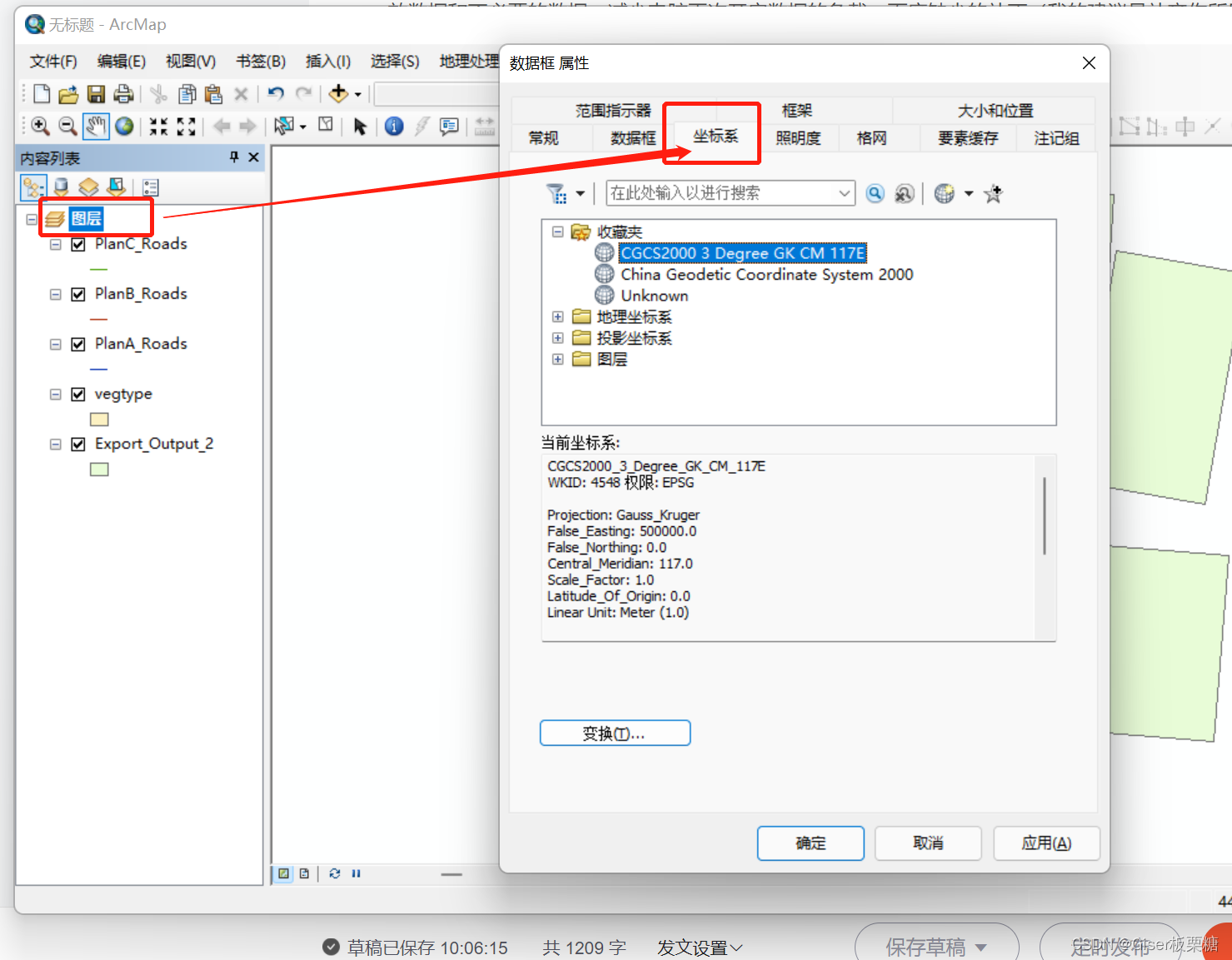Undo the last action
1232x960 pixels.
pyautogui.click(x=277, y=94)
